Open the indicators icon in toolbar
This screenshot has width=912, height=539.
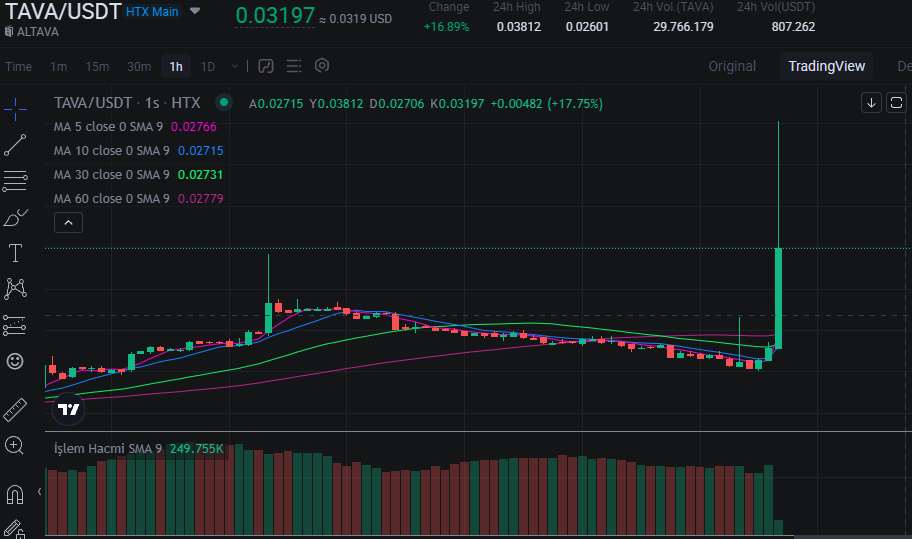tap(266, 66)
